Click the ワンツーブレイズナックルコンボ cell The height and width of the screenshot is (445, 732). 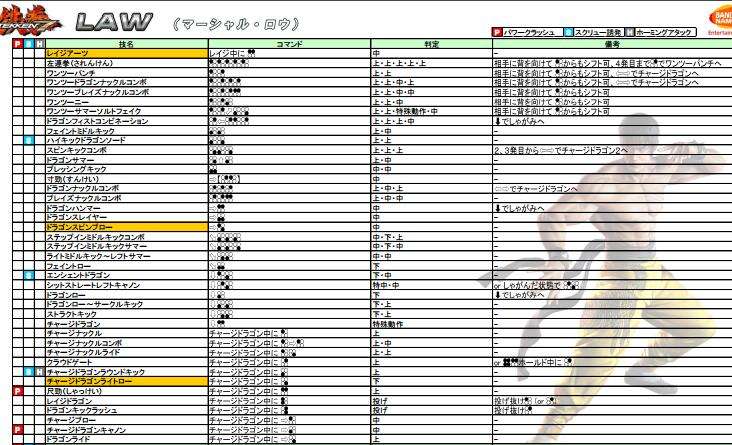127,92
